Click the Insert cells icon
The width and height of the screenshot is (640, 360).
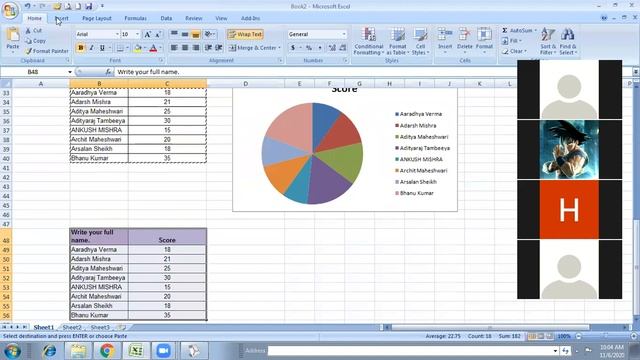tap(445, 34)
